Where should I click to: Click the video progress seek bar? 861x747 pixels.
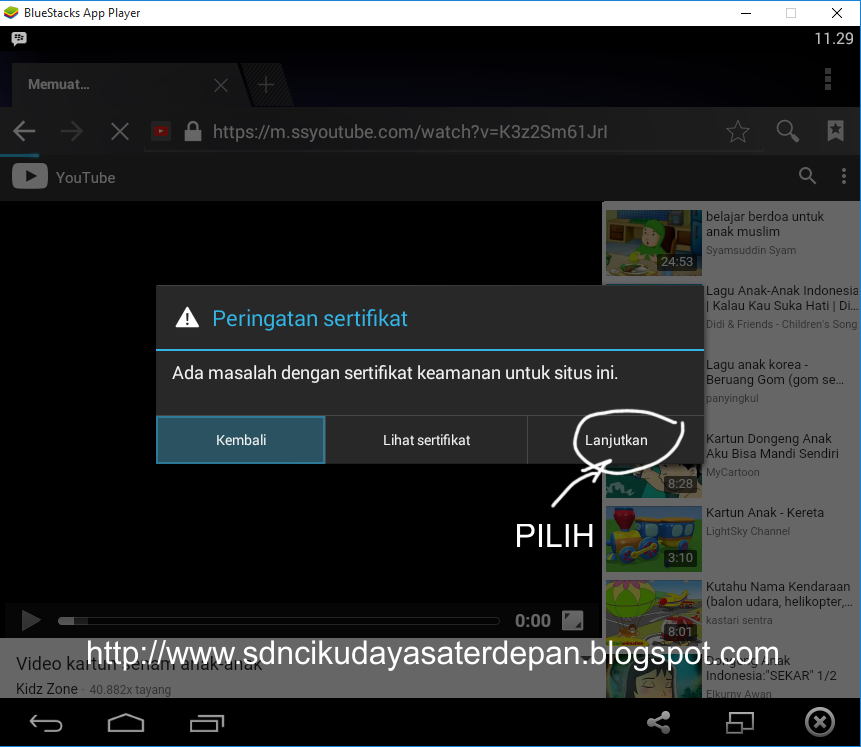pos(278,621)
